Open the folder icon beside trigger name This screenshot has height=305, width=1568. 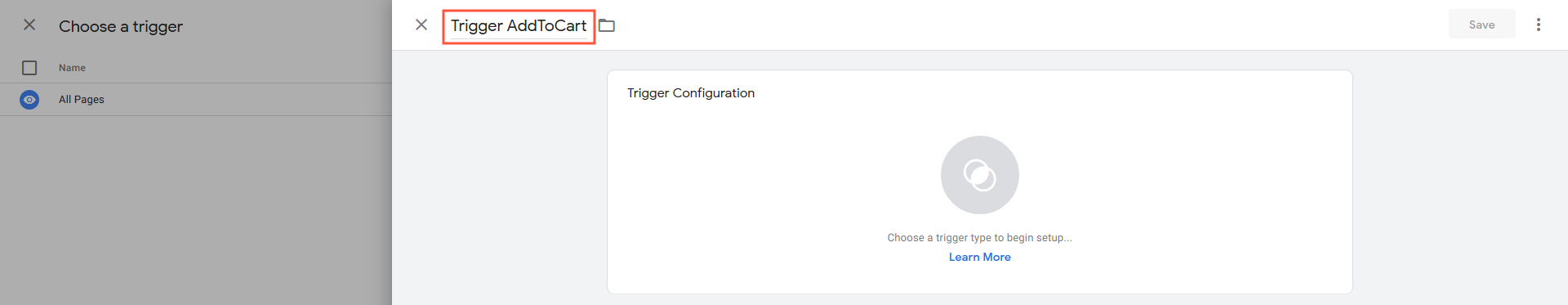pos(607,25)
